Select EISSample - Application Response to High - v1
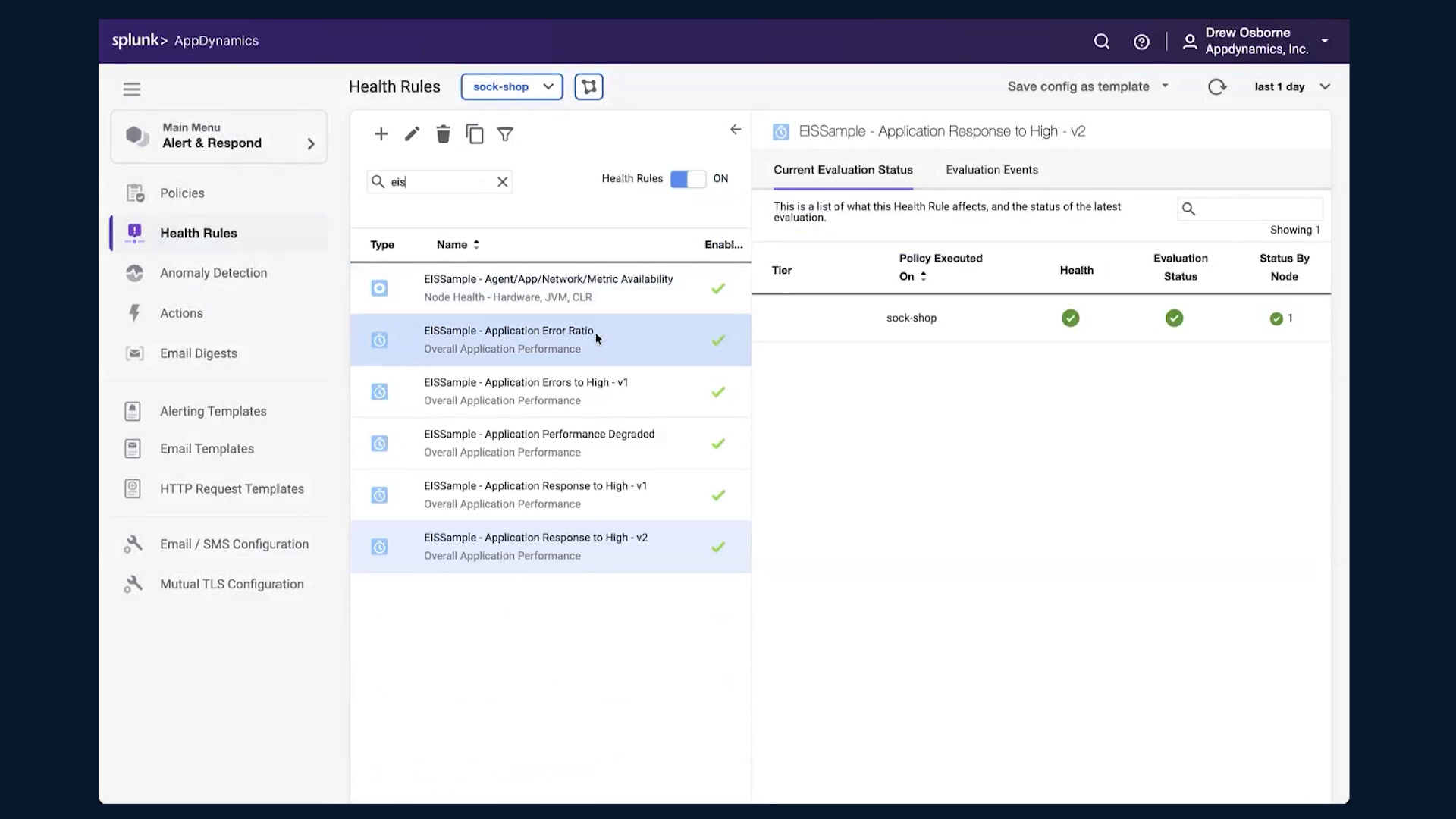 [x=551, y=495]
